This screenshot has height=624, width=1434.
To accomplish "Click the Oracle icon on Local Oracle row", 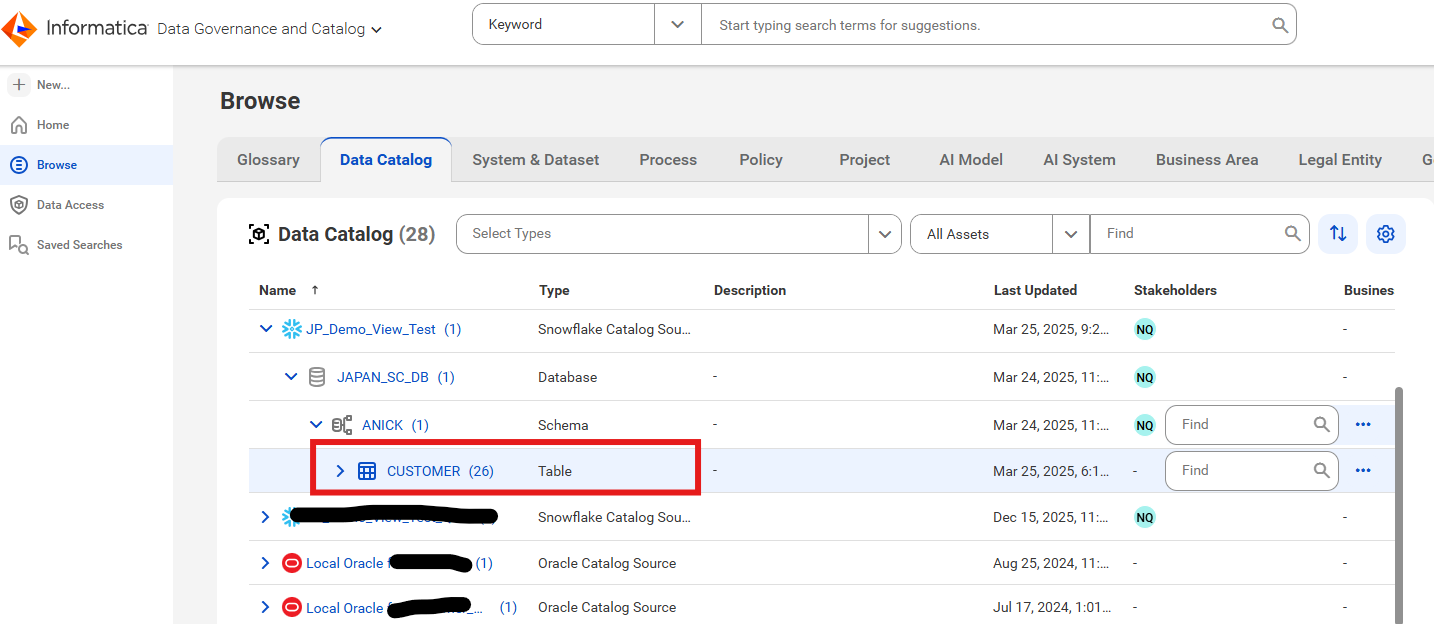I will [x=291, y=562].
